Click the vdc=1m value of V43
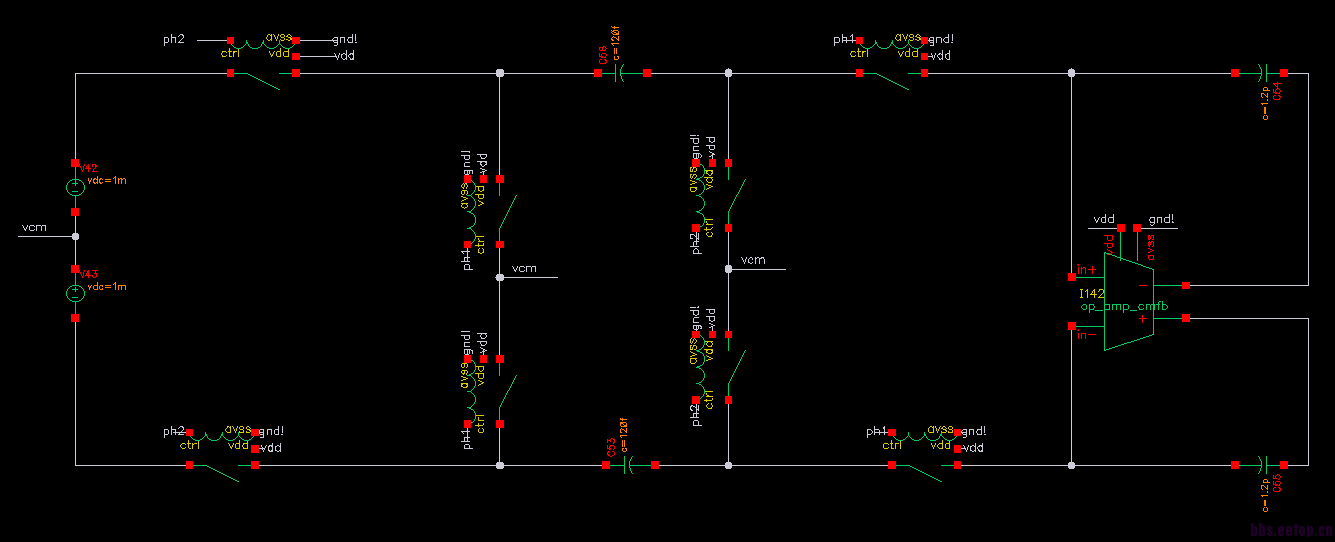Image resolution: width=1335 pixels, height=542 pixels. 108,287
